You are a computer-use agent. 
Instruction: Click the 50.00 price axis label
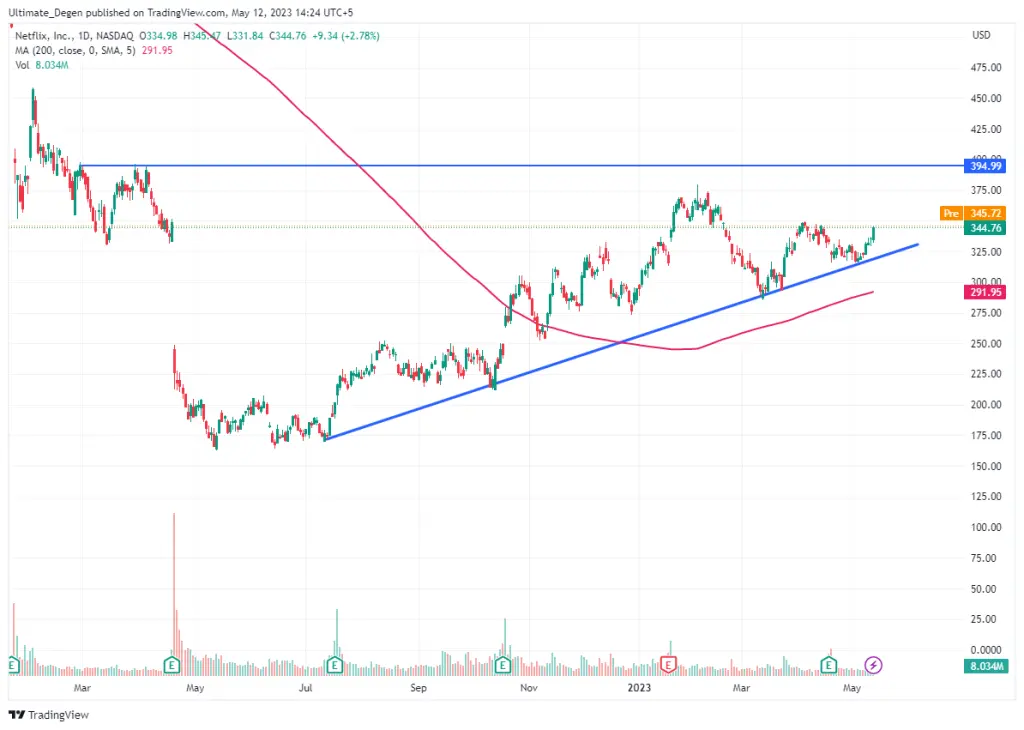985,588
